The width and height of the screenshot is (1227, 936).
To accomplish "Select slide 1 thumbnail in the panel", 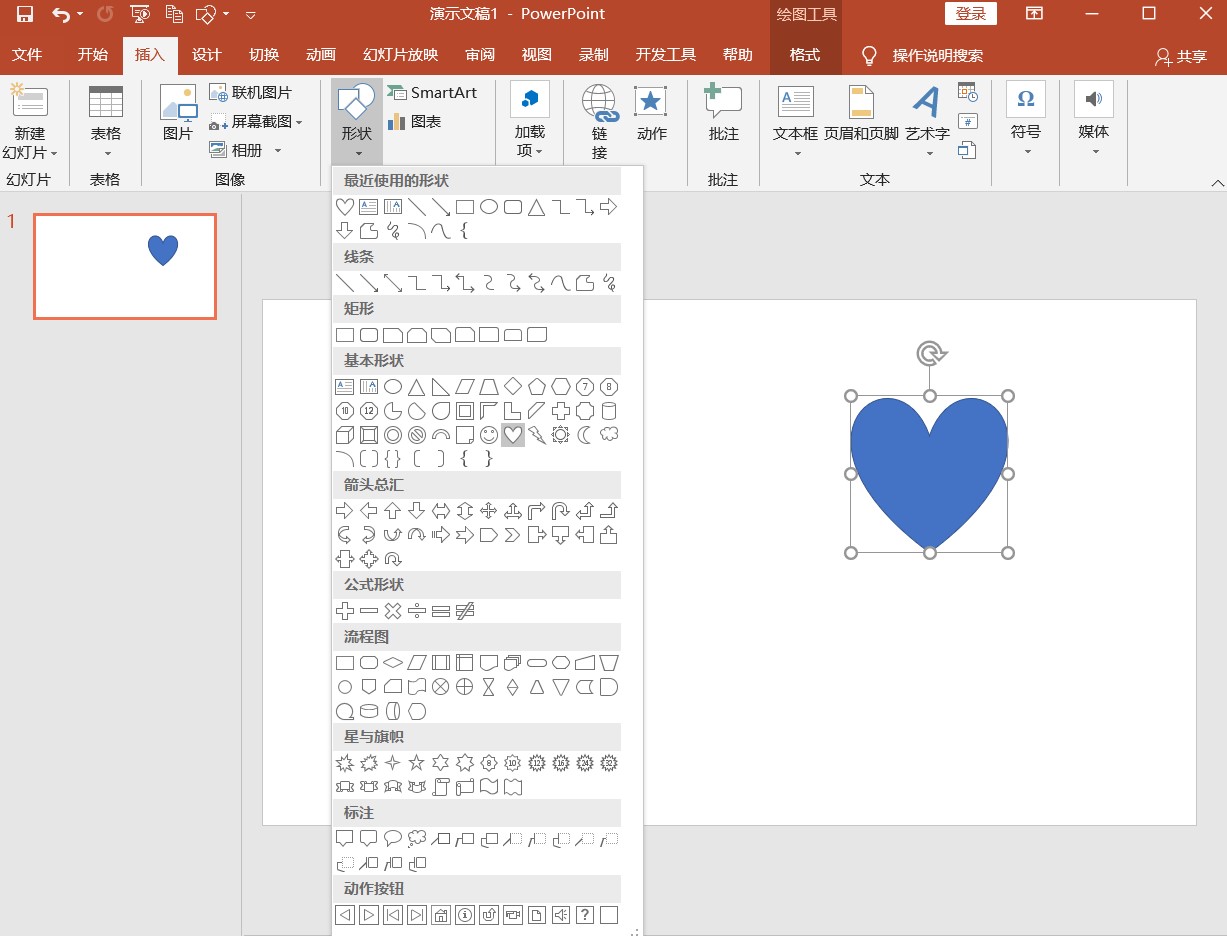I will click(125, 266).
